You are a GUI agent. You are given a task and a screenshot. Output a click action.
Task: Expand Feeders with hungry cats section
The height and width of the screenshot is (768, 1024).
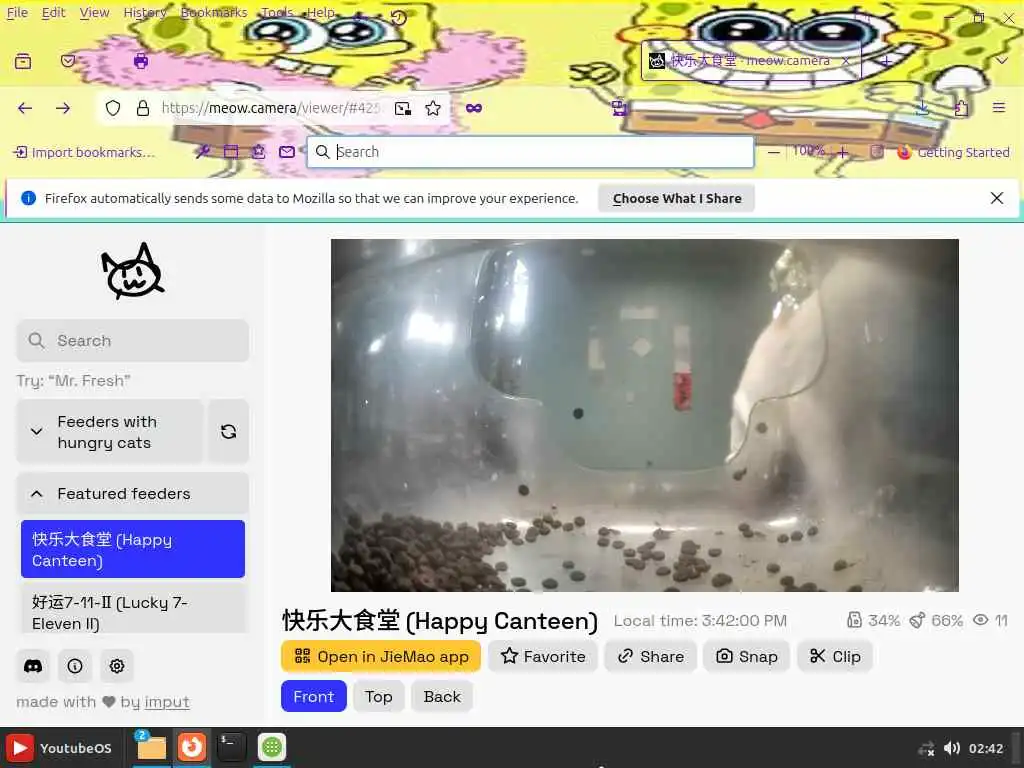[x=110, y=432]
